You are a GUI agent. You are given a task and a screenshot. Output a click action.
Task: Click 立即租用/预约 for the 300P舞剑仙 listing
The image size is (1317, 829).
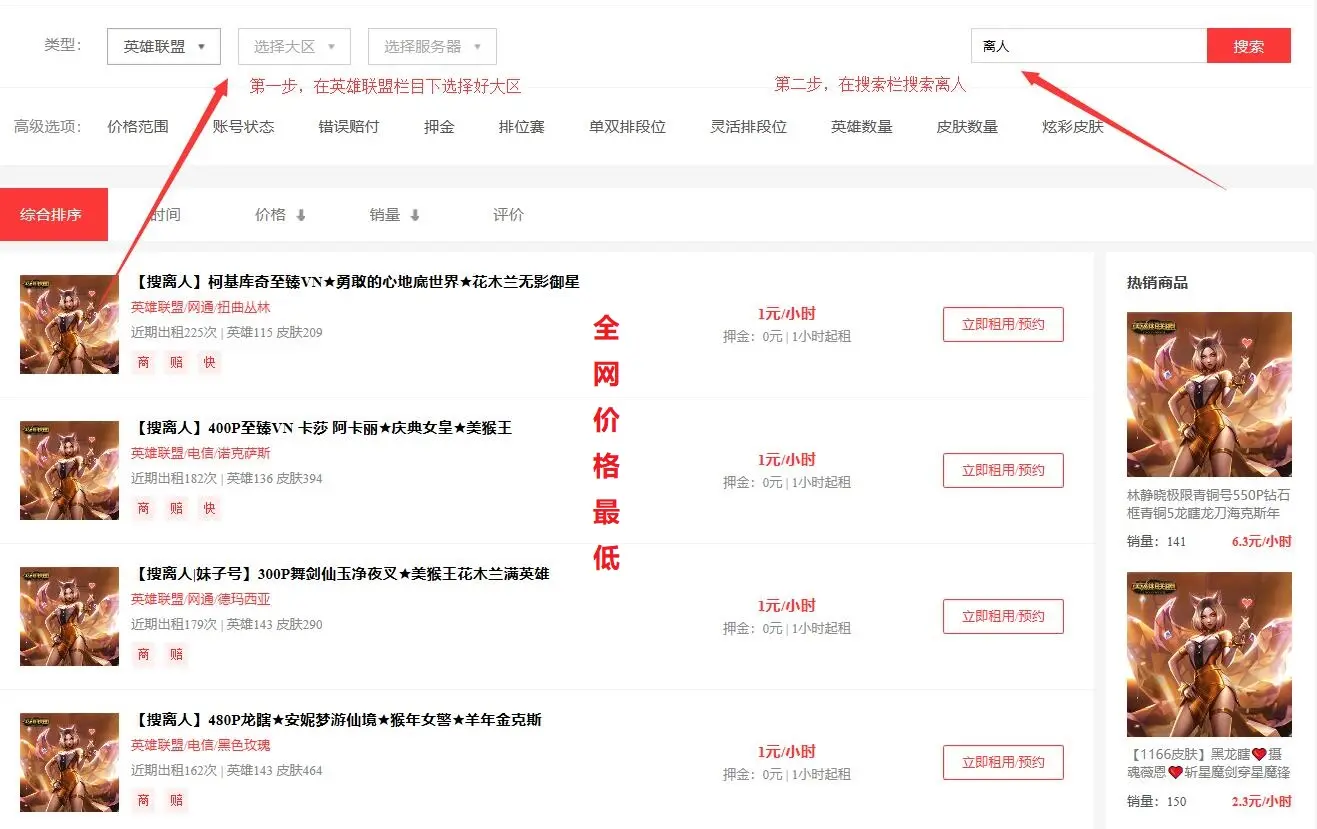tap(1003, 616)
